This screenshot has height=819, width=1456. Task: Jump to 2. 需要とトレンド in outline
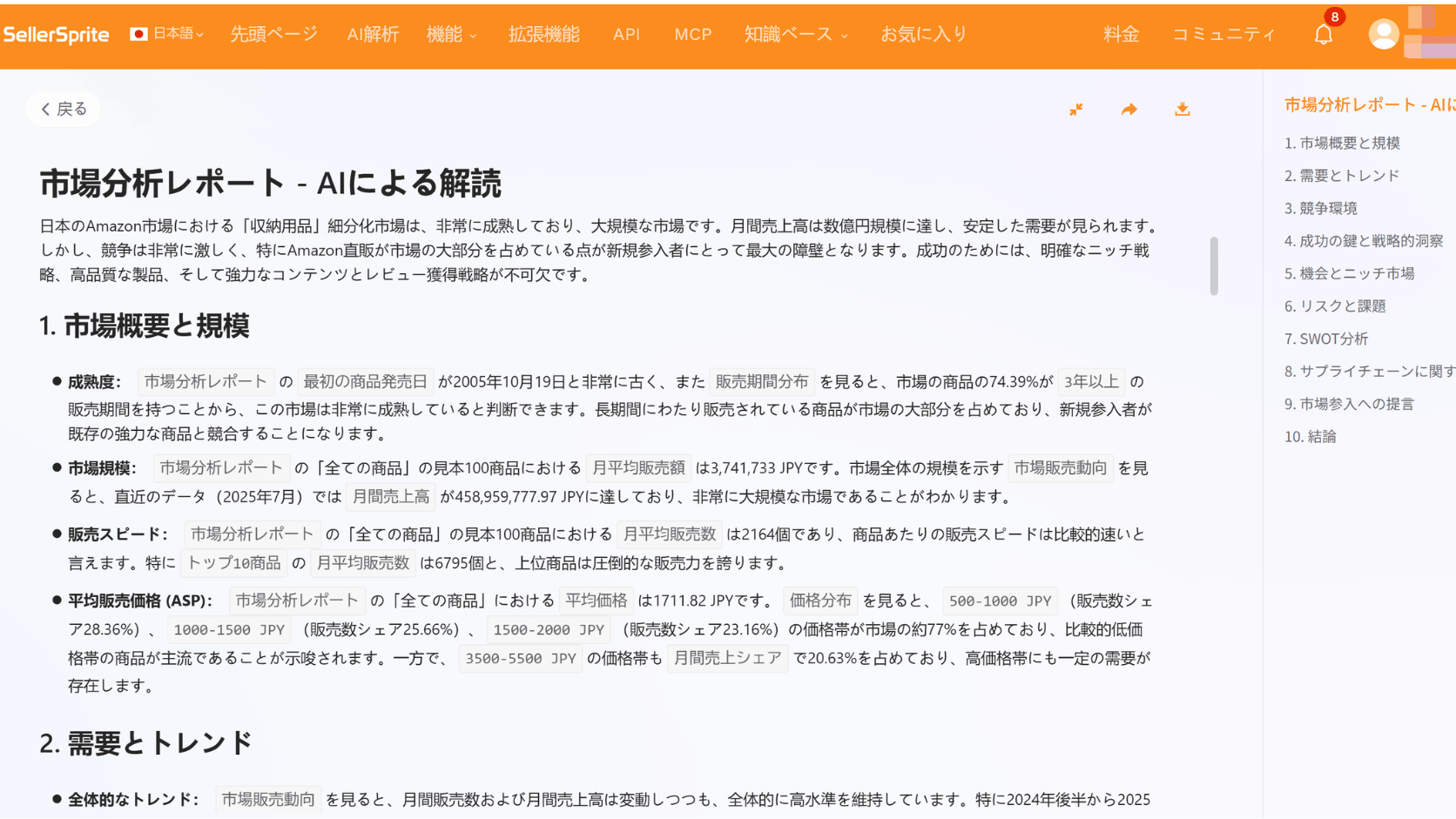pos(1342,175)
